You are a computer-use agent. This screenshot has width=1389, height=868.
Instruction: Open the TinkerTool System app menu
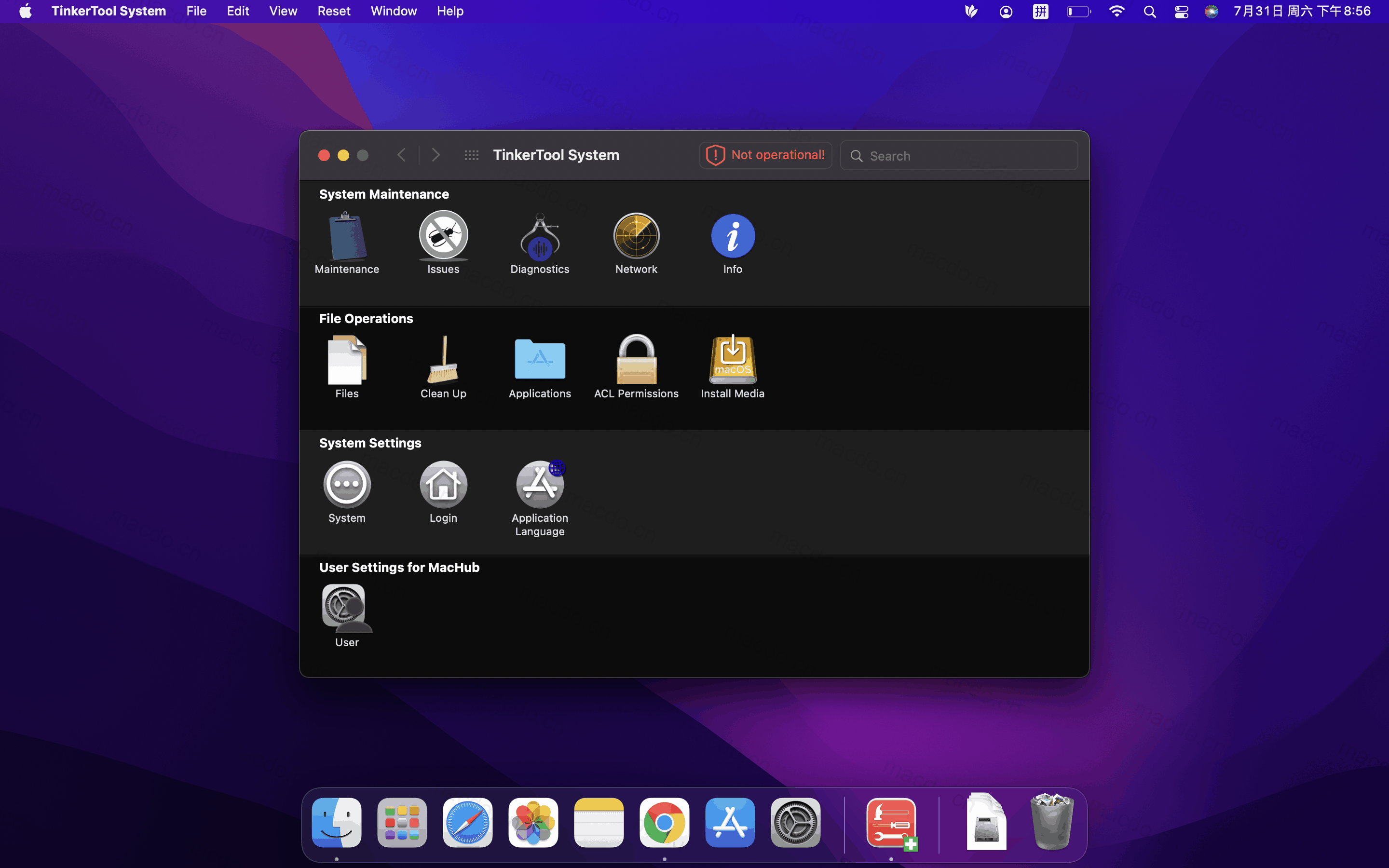pyautogui.click(x=109, y=11)
